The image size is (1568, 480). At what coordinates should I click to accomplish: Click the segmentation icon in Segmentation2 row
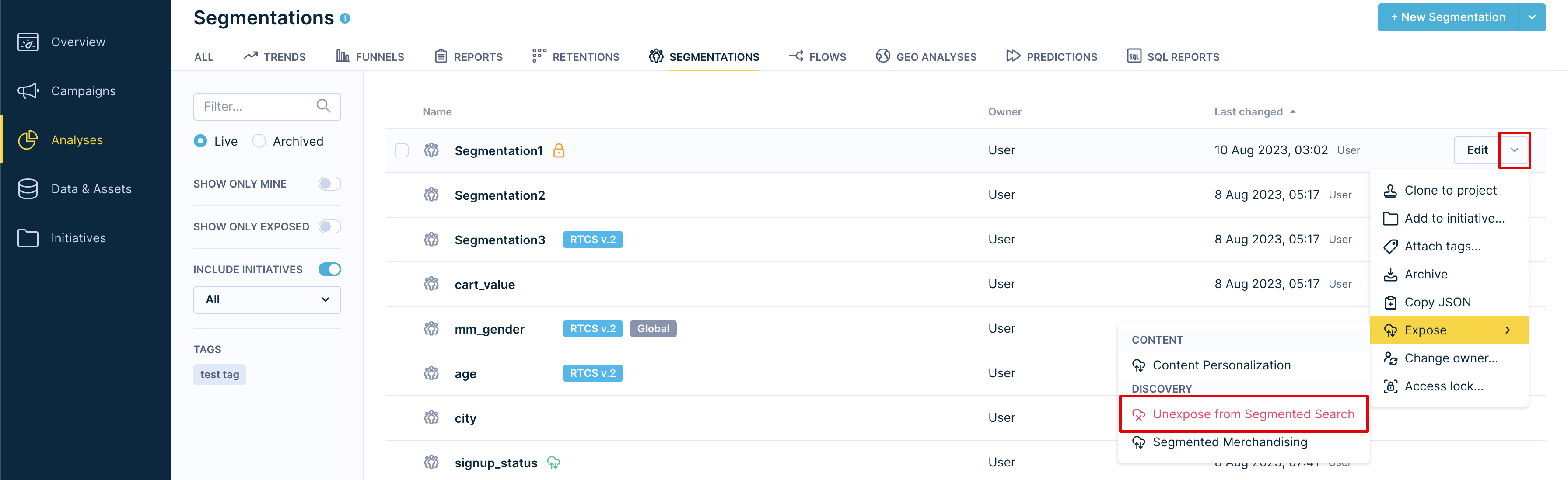(431, 195)
